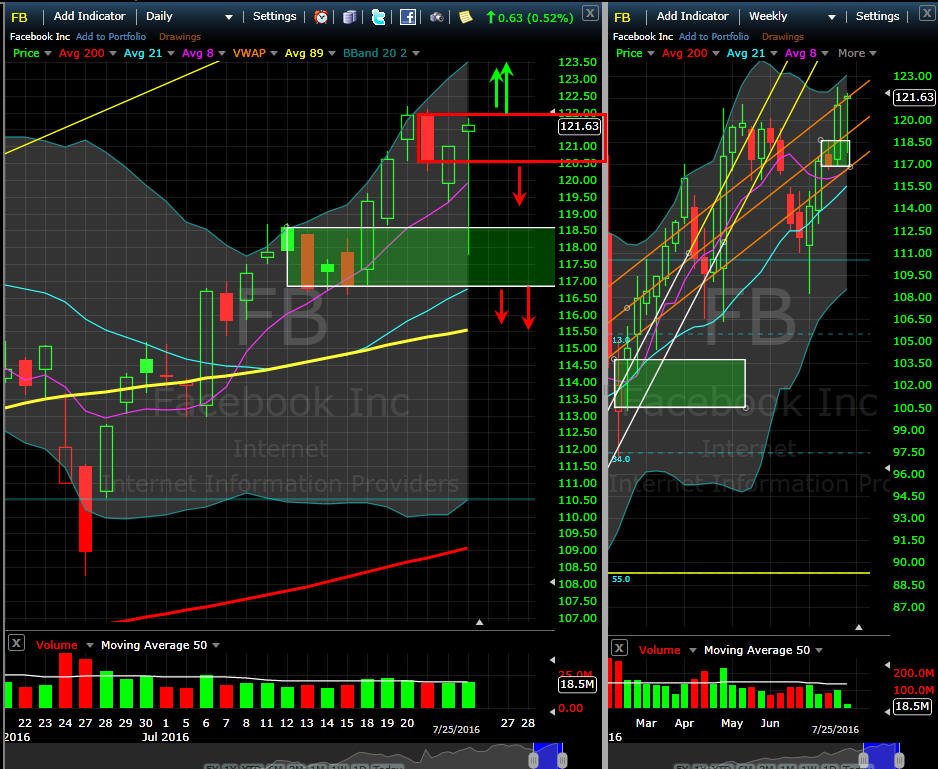938x769 pixels.
Task: Click the daily chart pane resize triangle marker
Action: (x=479, y=622)
